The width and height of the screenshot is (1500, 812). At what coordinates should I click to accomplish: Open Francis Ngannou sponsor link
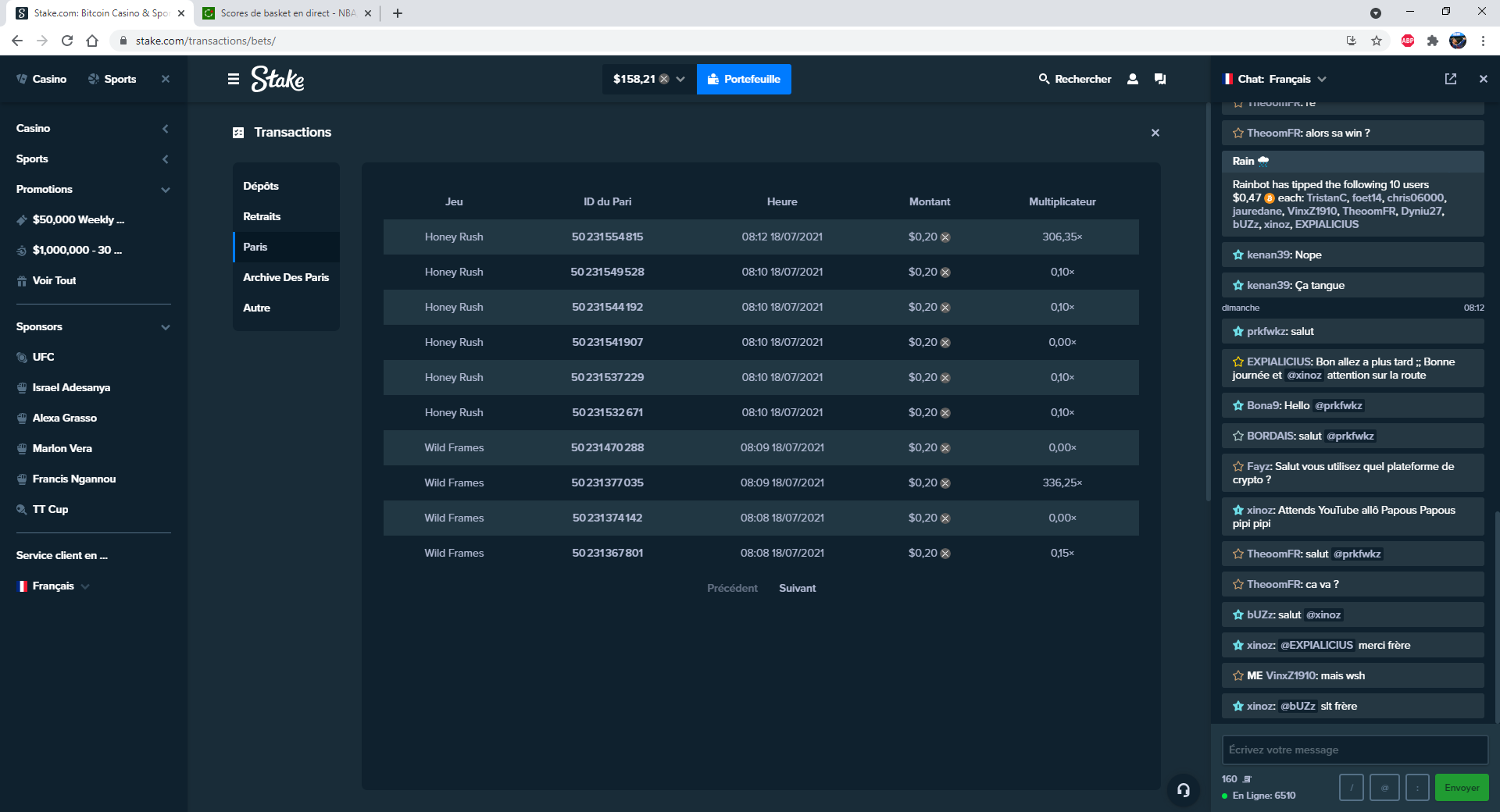click(x=66, y=479)
